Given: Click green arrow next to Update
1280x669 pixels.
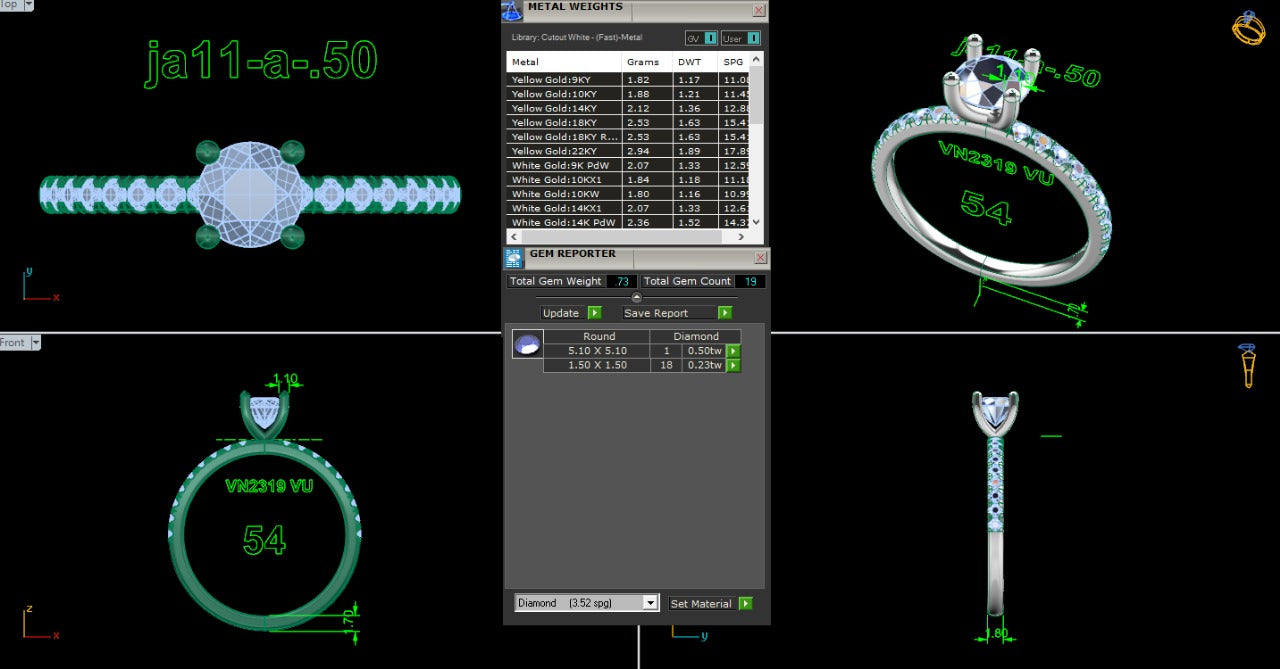Looking at the screenshot, I should 594,313.
